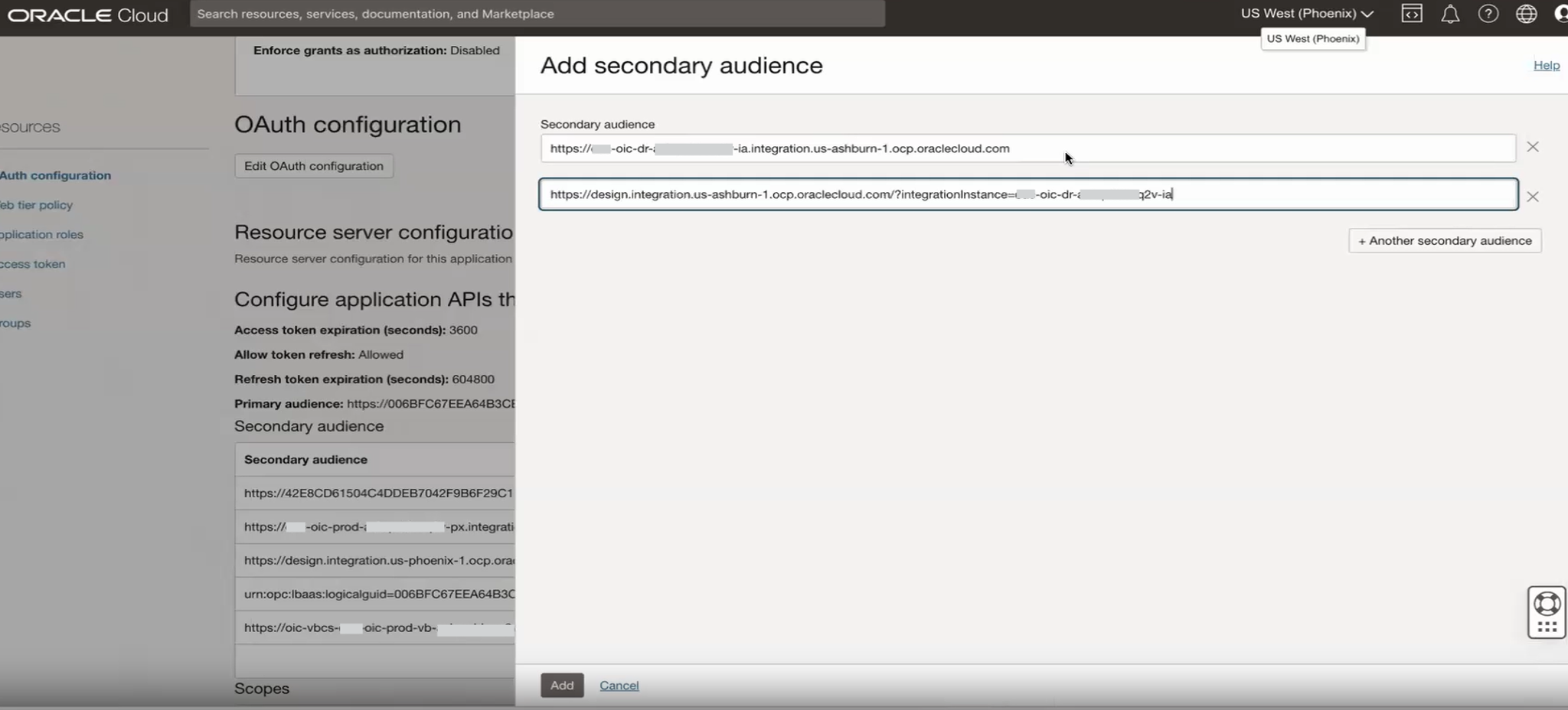Open the help question-mark icon

[1488, 13]
